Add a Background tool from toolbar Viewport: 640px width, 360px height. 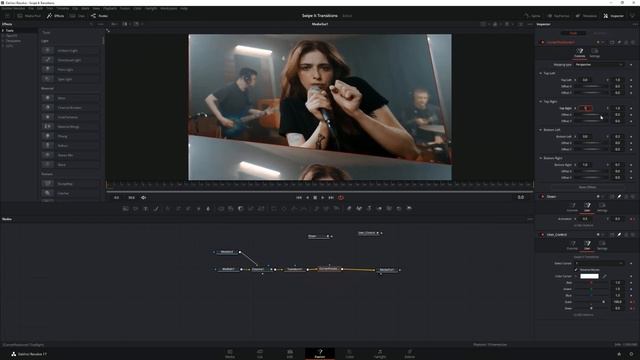(126, 209)
